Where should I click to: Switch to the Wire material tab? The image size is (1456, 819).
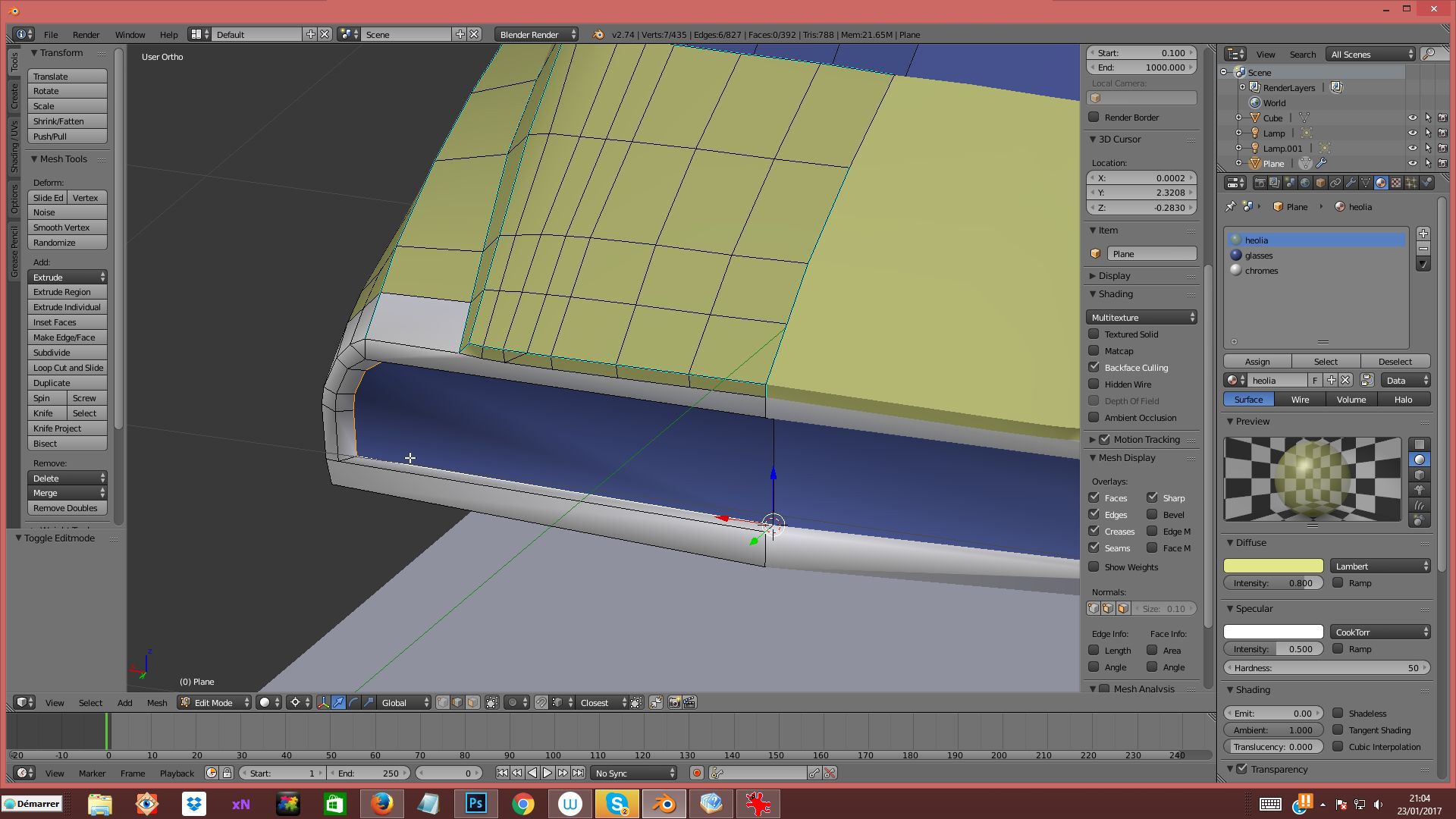coord(1300,400)
